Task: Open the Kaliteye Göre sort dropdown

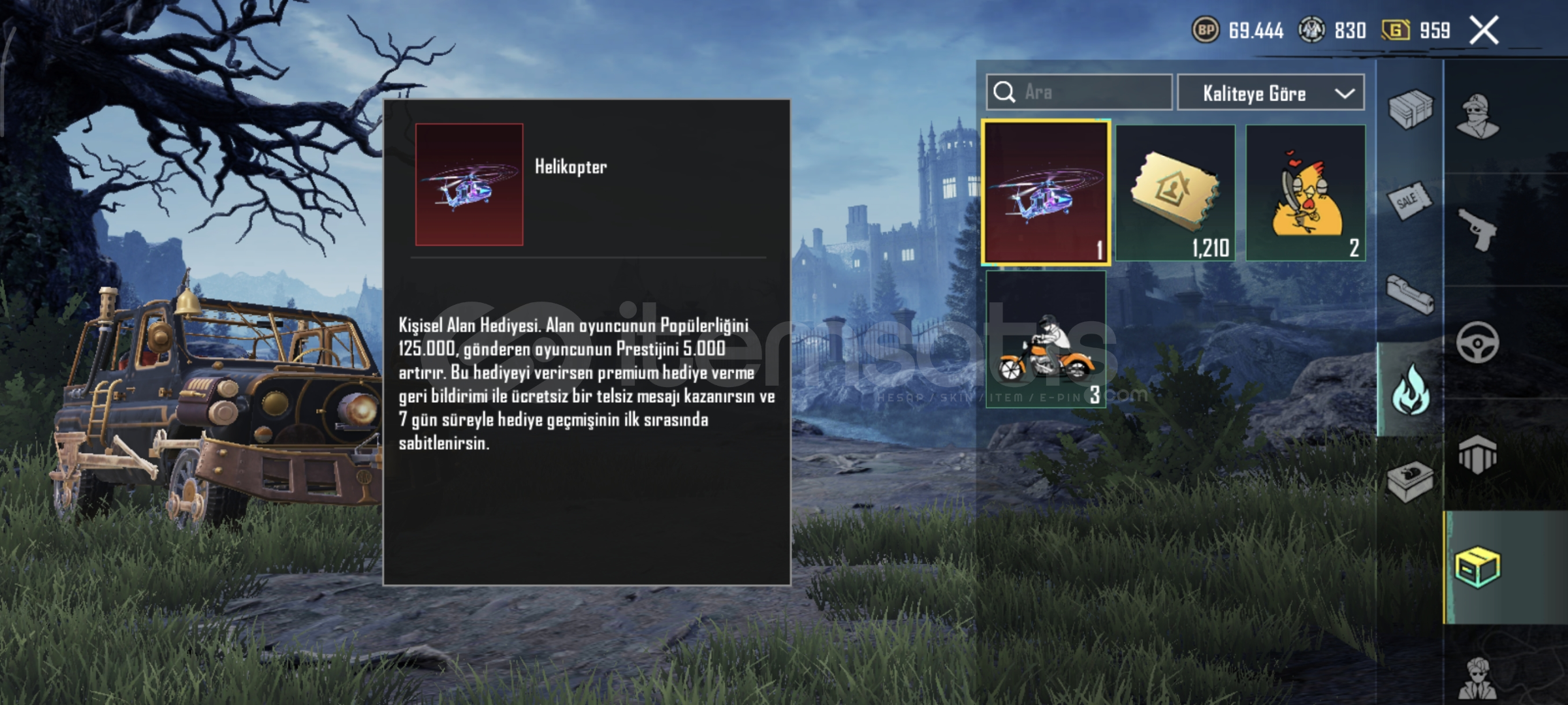Action: point(1270,93)
